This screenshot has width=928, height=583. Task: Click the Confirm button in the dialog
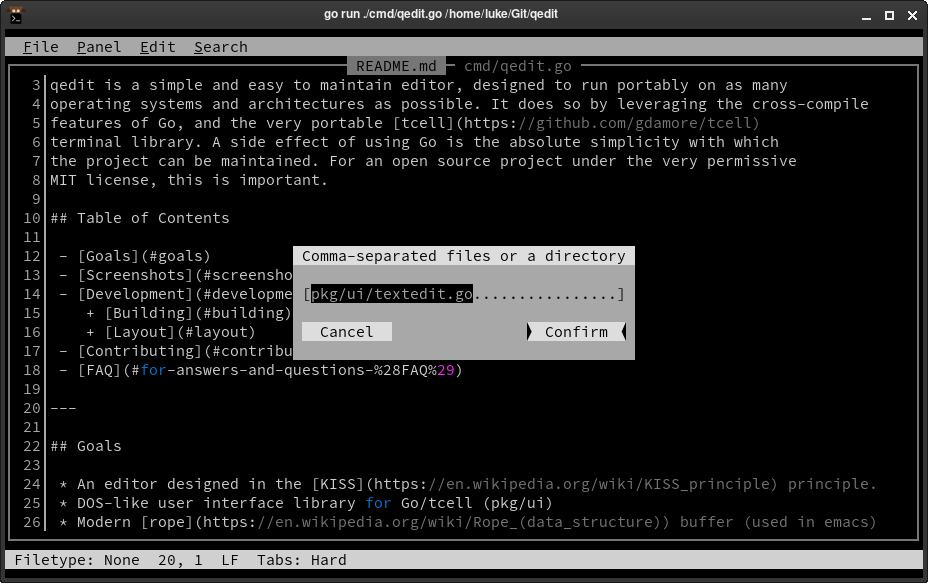point(576,331)
